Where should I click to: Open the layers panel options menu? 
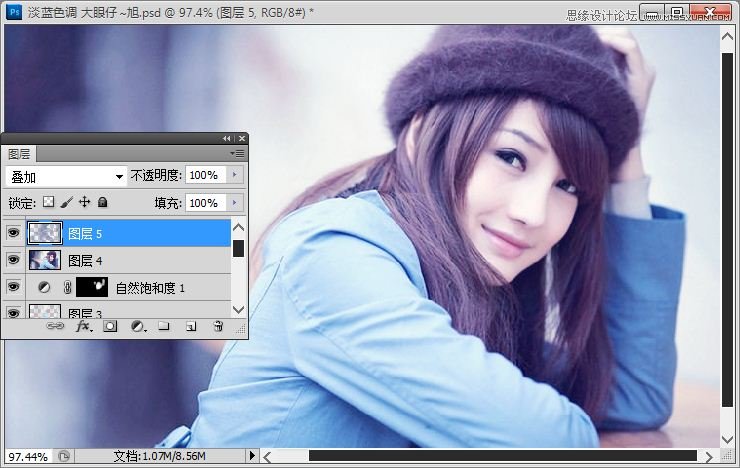pyautogui.click(x=237, y=153)
